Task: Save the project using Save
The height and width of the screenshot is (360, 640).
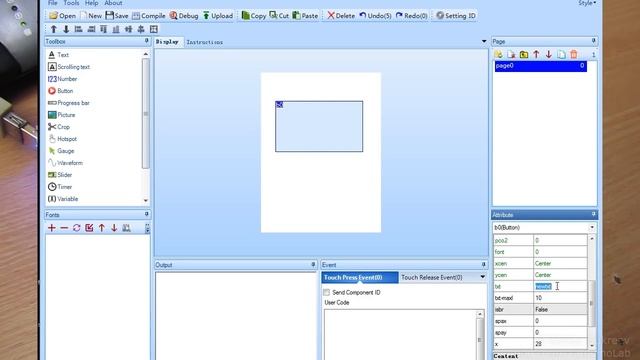Action: [x=117, y=16]
